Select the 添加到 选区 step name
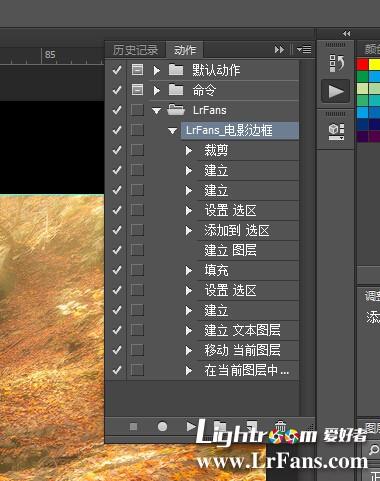The height and width of the screenshot is (481, 380). (237, 230)
